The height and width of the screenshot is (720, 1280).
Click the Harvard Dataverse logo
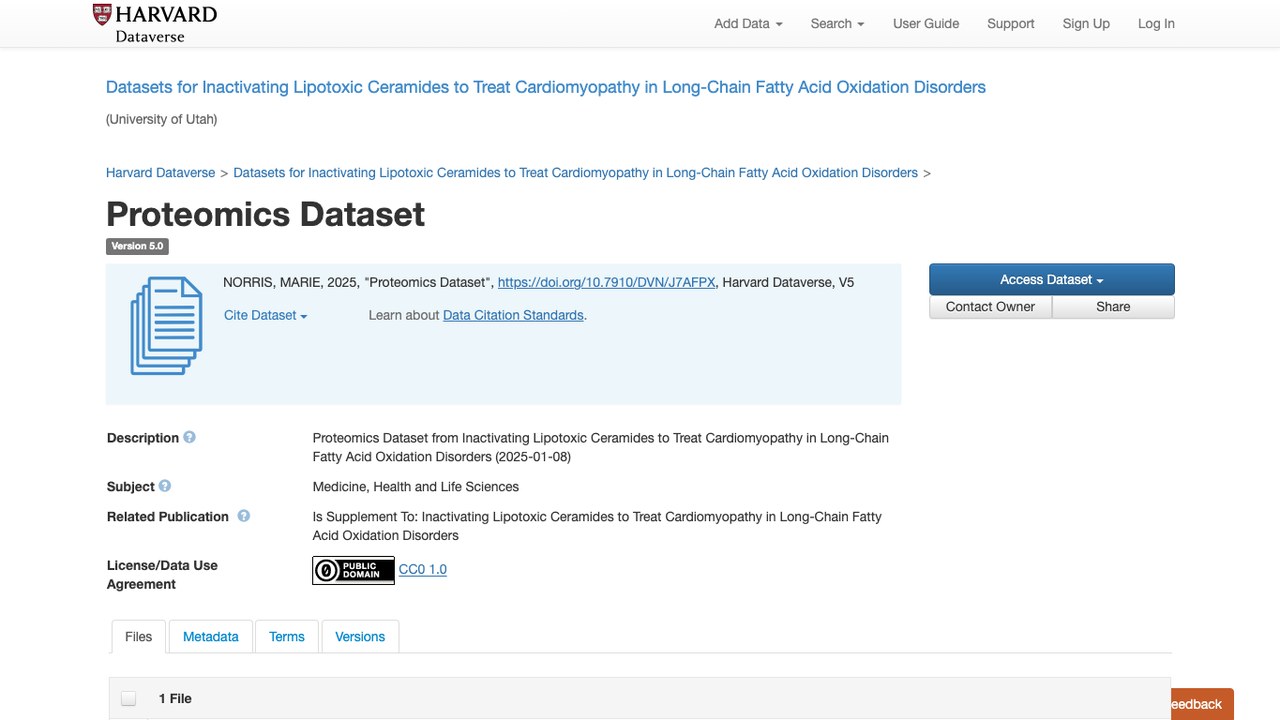tap(155, 24)
